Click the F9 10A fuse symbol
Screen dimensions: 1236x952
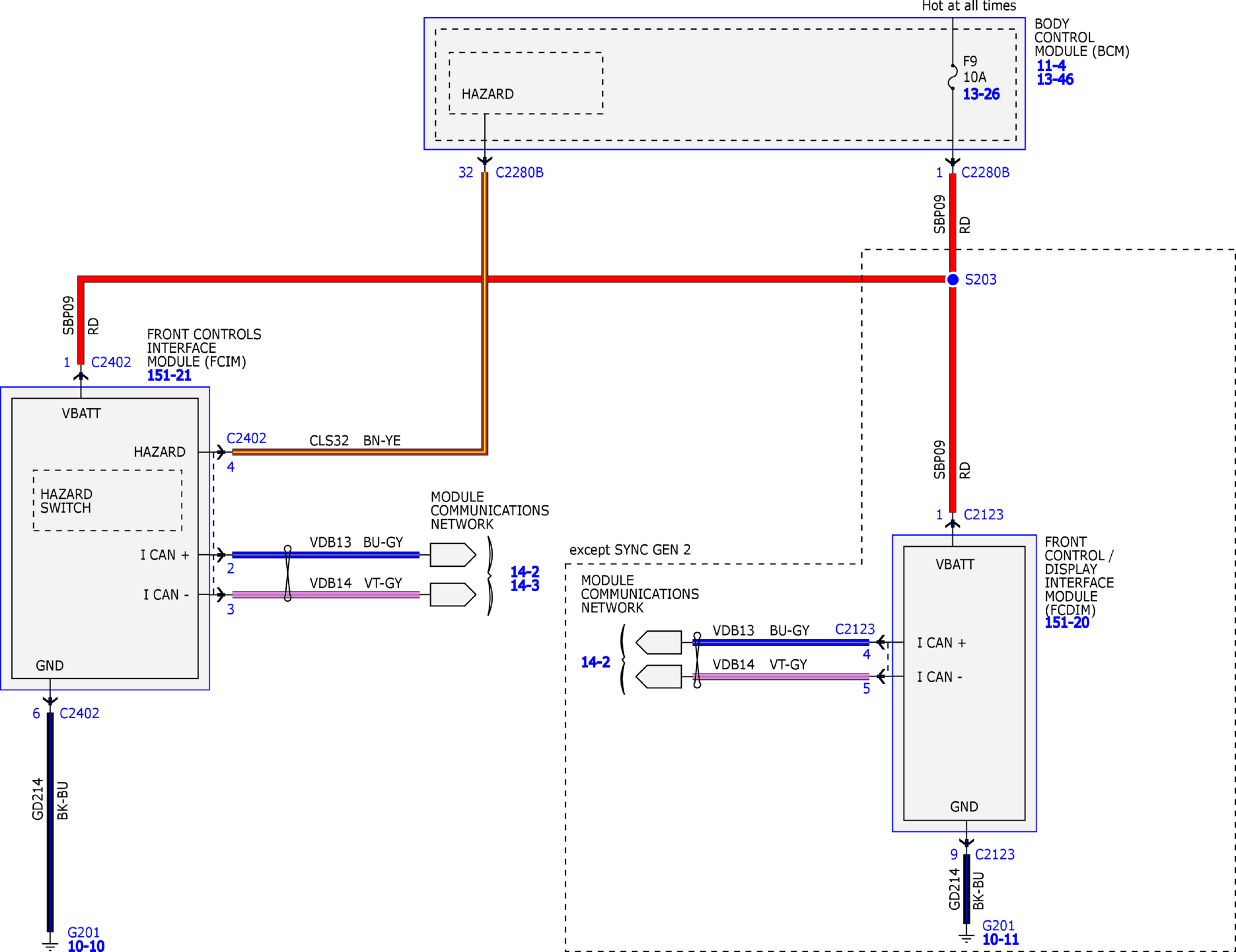pyautogui.click(x=952, y=77)
